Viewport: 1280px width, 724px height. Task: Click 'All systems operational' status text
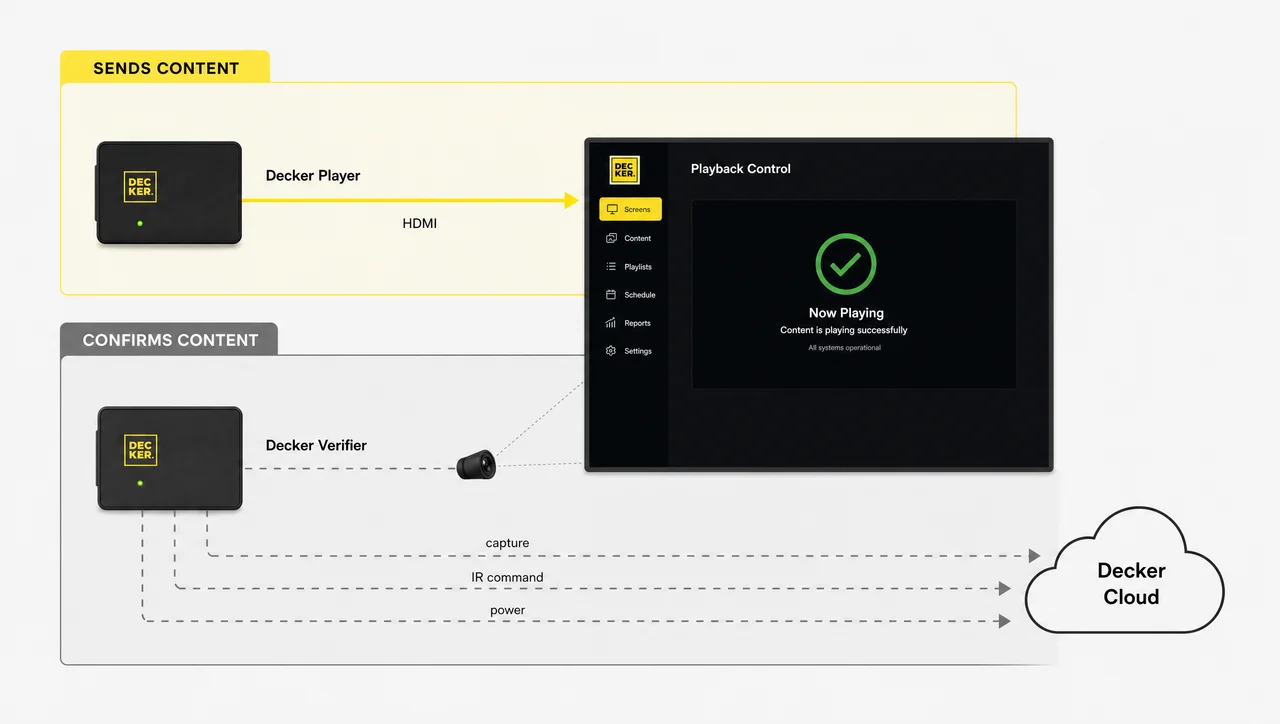pos(845,348)
